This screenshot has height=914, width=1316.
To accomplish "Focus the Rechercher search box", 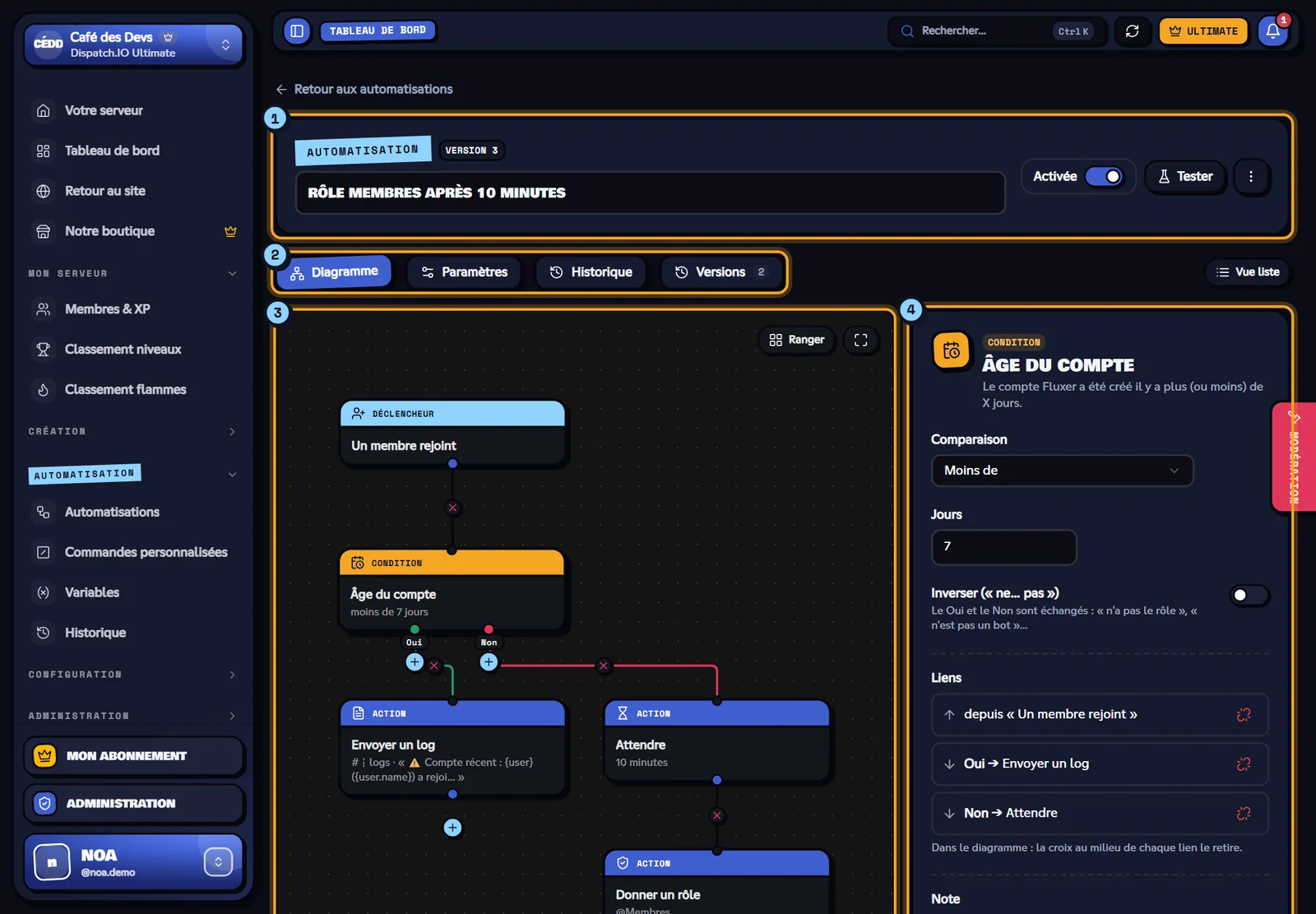I will click(997, 31).
